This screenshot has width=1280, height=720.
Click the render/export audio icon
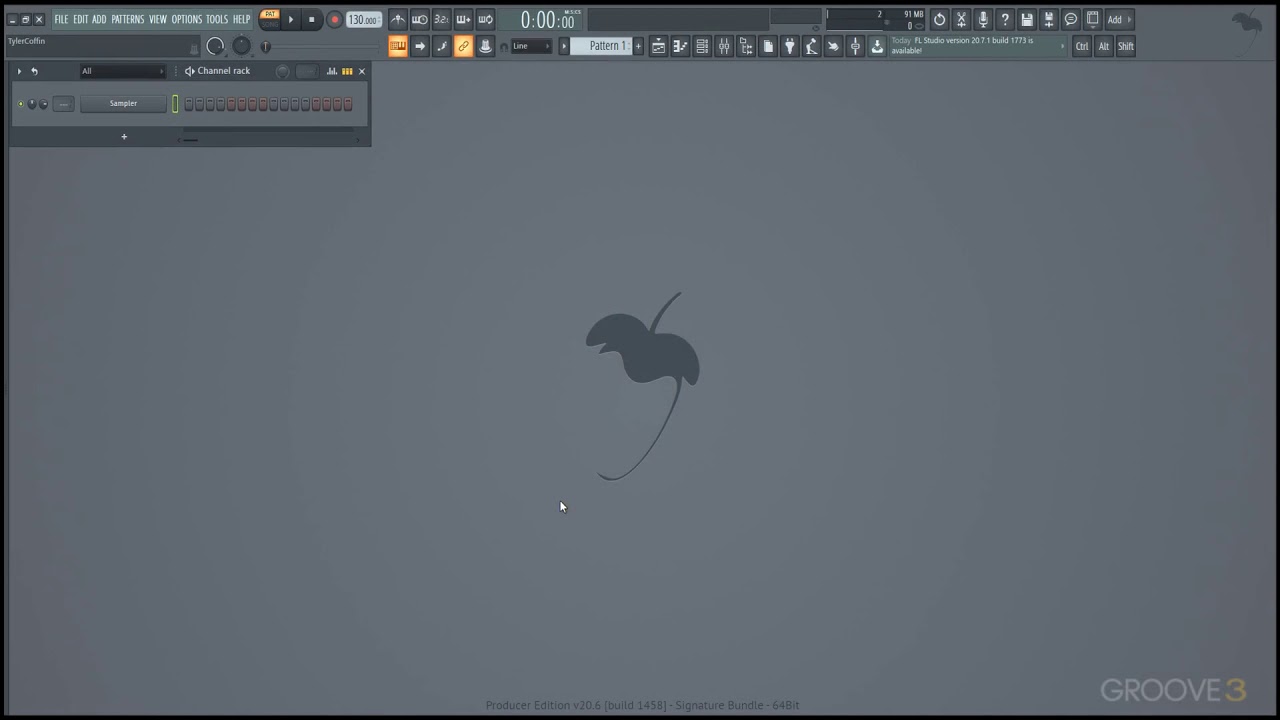tap(1049, 19)
